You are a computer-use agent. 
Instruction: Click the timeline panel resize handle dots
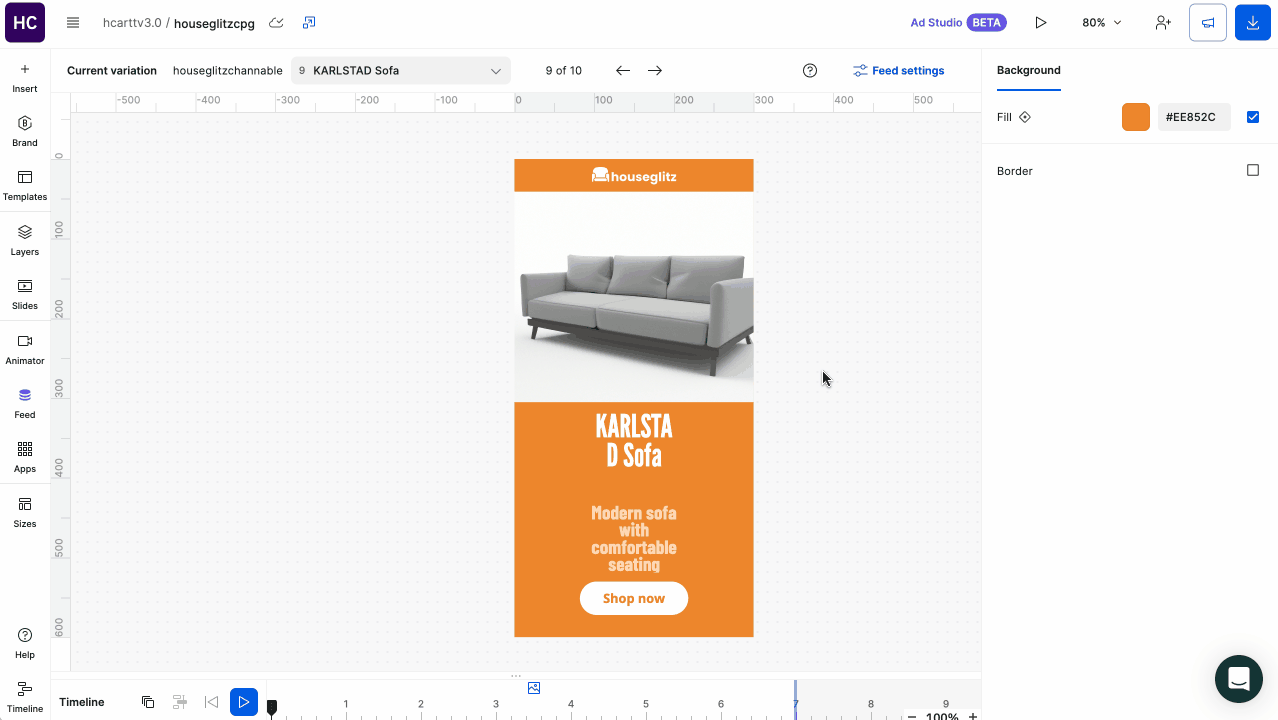(516, 676)
